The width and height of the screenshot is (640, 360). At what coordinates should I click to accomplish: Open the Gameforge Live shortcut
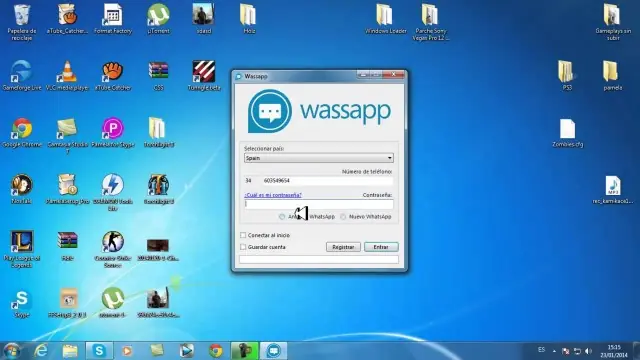click(x=22, y=75)
